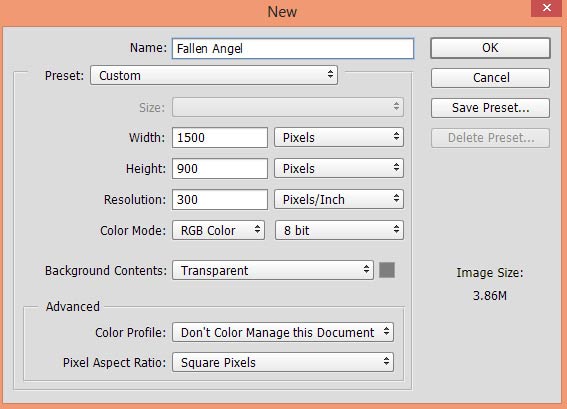
Task: Open the Pixels/Inch resolution units dropdown
Action: pos(339,199)
